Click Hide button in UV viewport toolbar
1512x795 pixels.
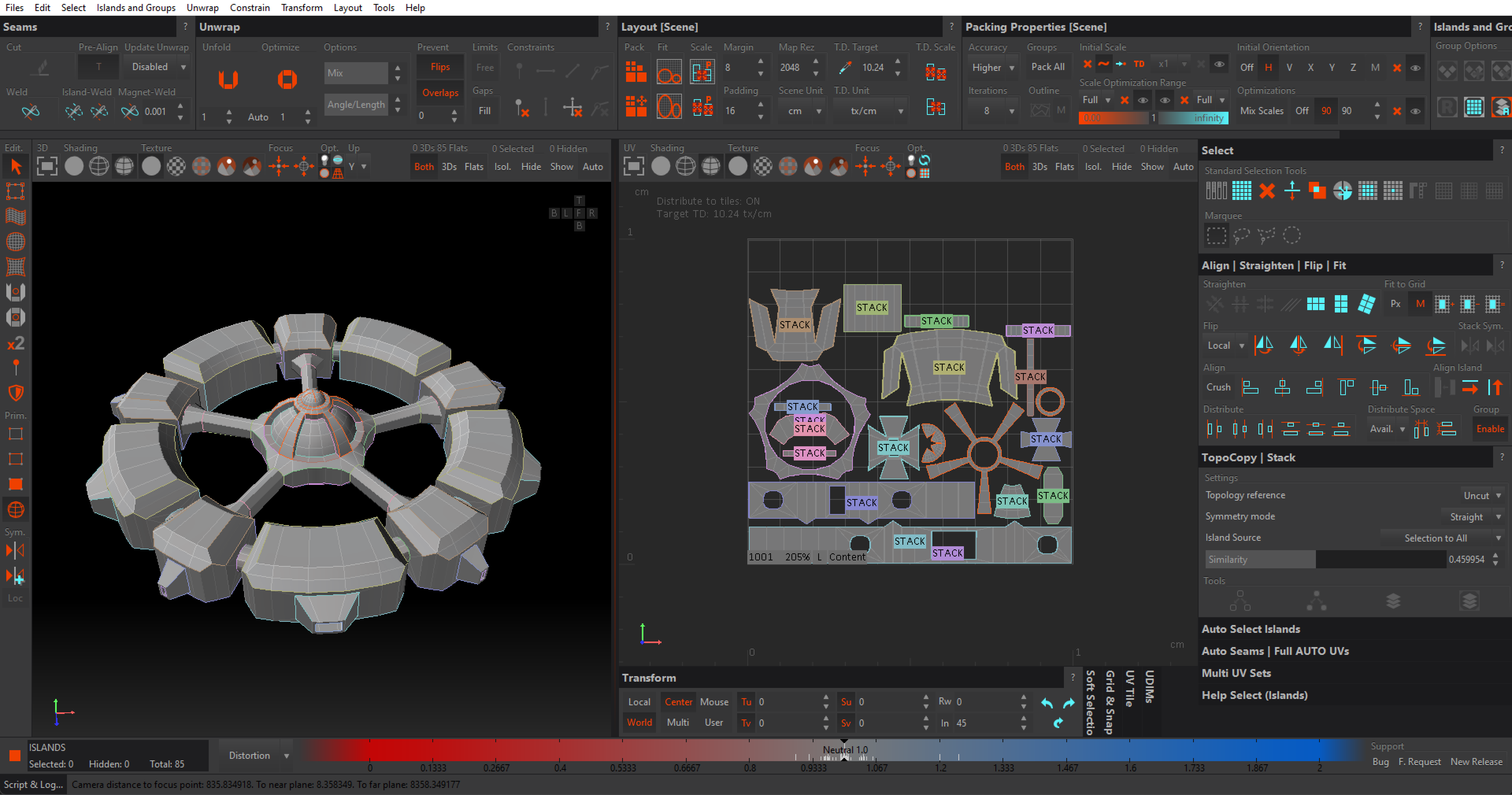[1121, 166]
